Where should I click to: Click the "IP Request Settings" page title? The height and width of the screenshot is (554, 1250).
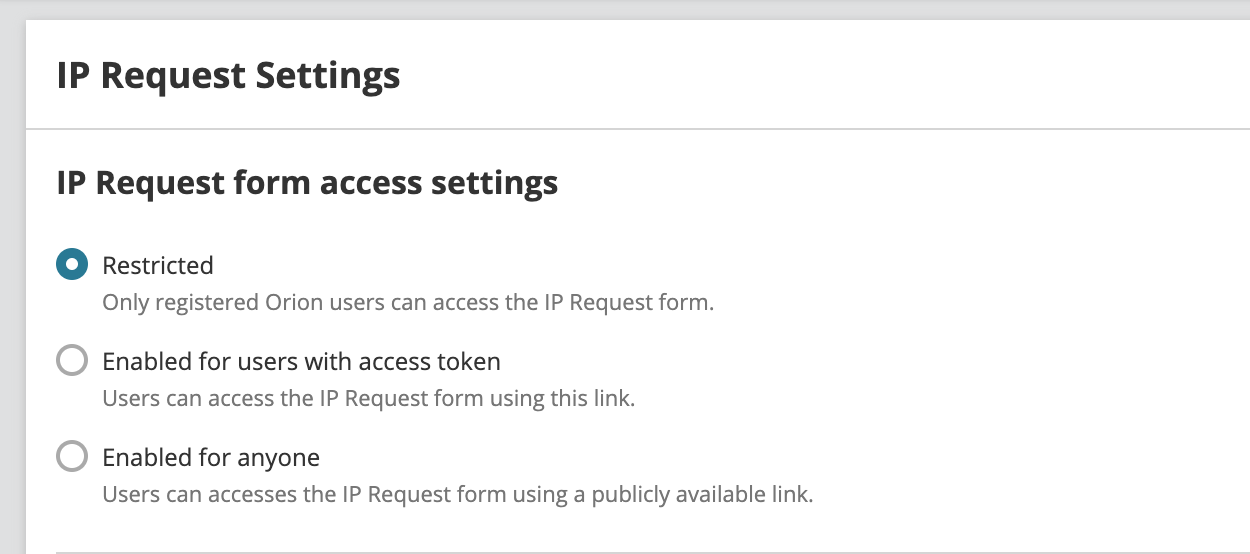[x=228, y=76]
